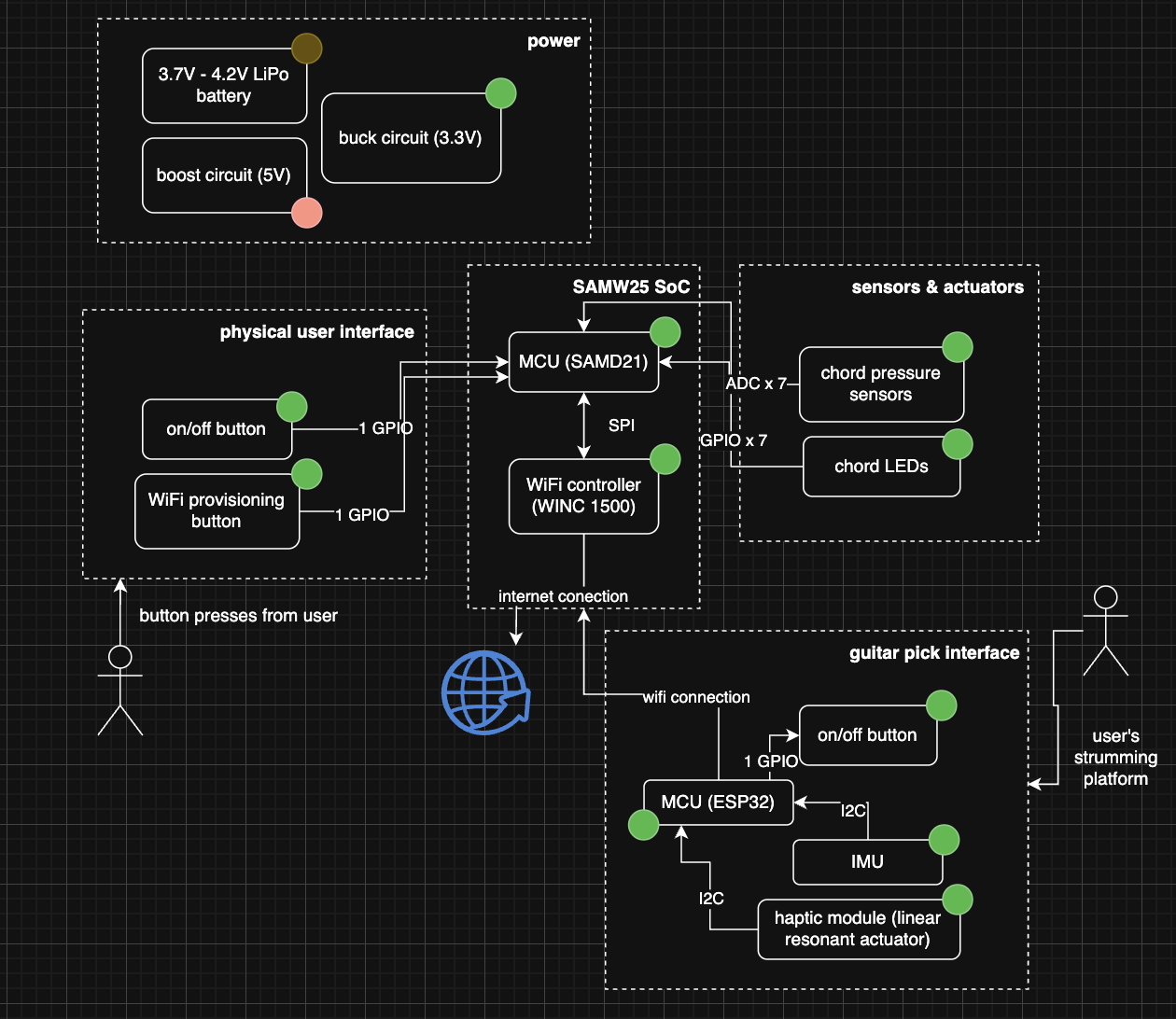Toggle the green status dot on buck circuit
The height and width of the screenshot is (1019, 1176).
(500, 94)
